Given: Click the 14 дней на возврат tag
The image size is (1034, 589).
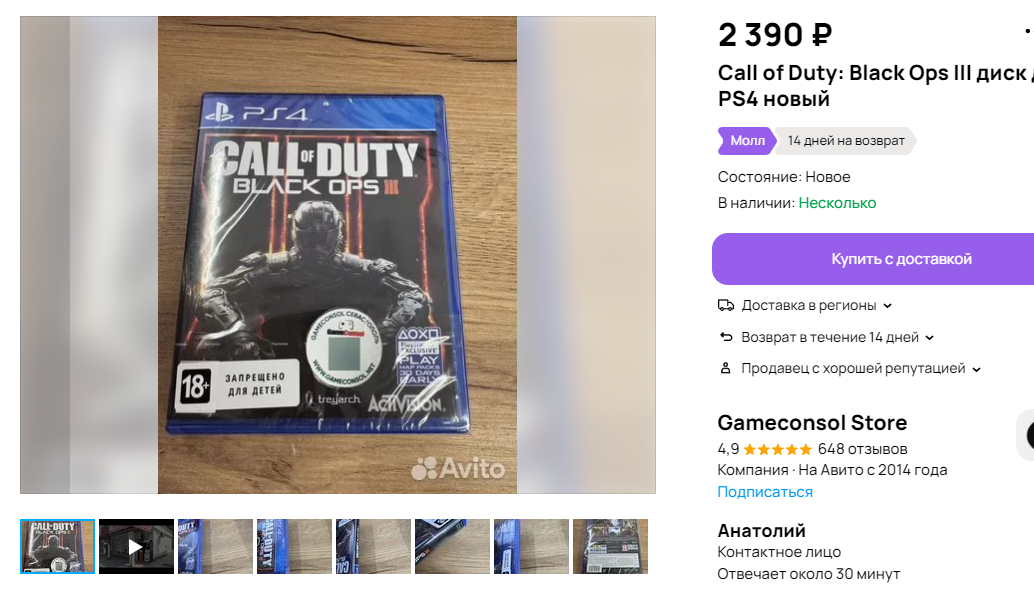Looking at the screenshot, I should (x=846, y=140).
